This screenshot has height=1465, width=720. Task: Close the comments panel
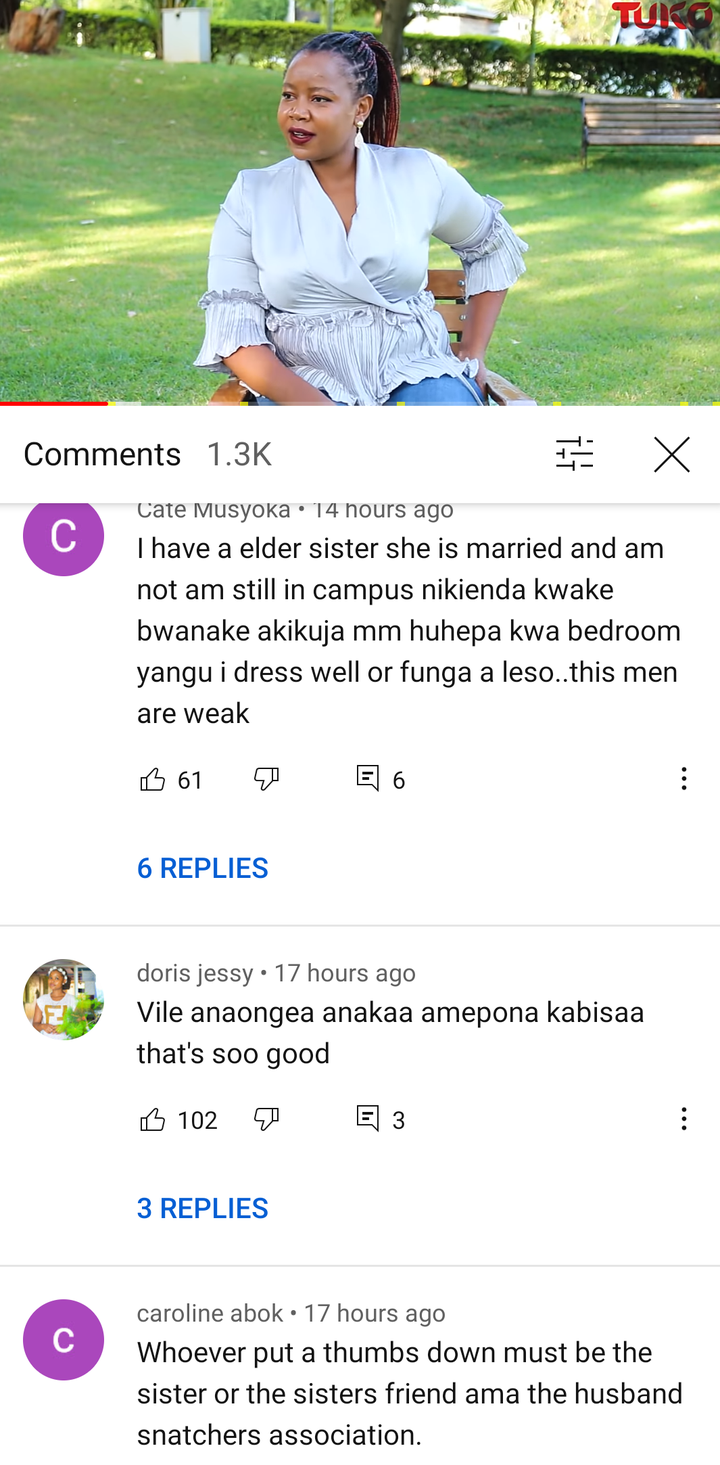672,454
